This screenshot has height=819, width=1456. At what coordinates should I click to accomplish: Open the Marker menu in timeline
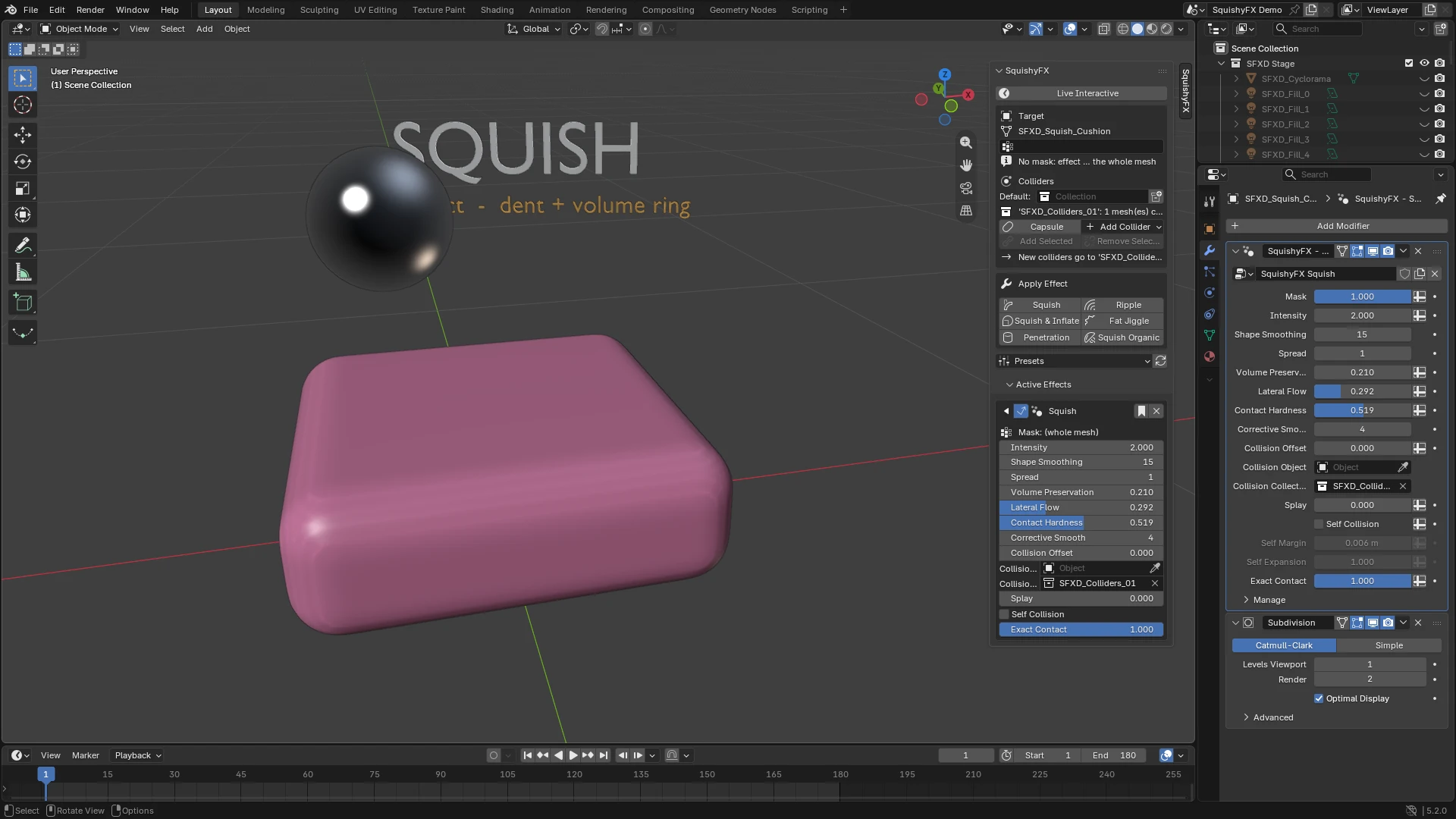pyautogui.click(x=86, y=755)
